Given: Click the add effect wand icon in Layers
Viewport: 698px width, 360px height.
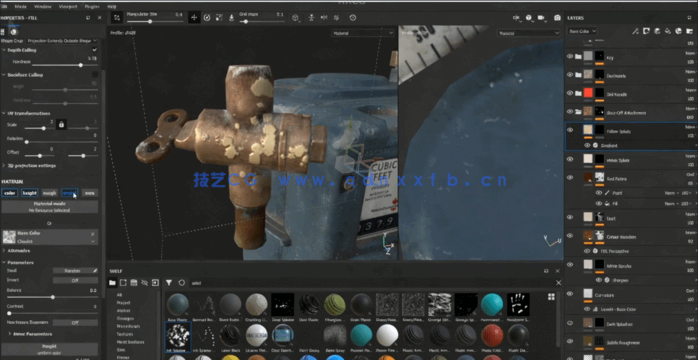Looking at the screenshot, I should tap(635, 31).
